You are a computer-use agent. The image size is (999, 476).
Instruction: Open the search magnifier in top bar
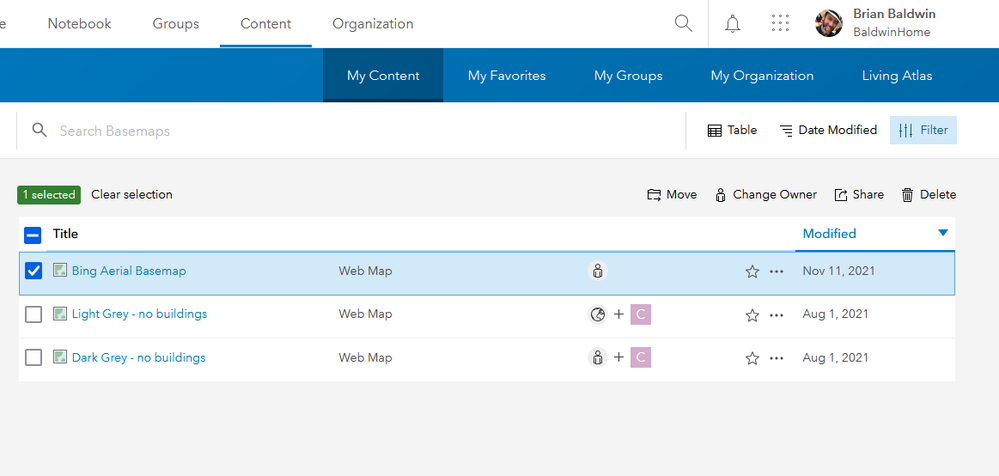(x=683, y=24)
